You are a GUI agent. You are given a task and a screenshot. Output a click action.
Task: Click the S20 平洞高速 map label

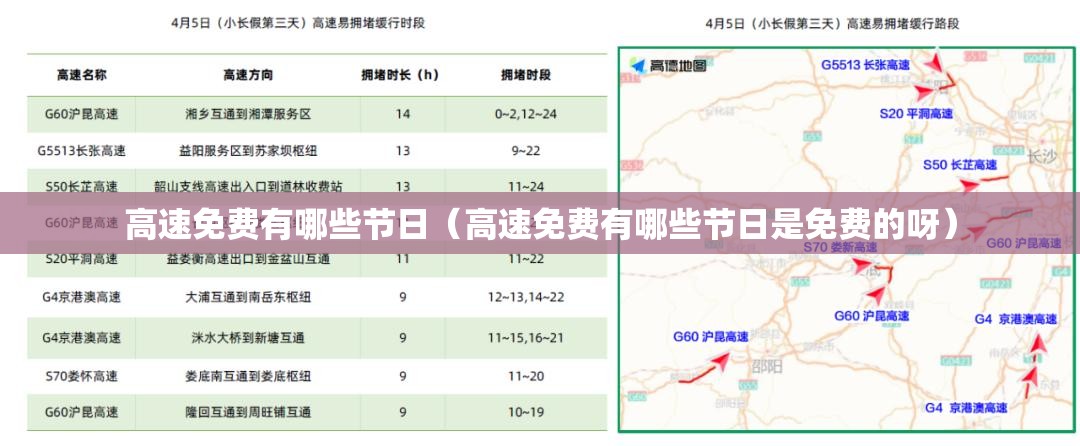click(x=916, y=114)
